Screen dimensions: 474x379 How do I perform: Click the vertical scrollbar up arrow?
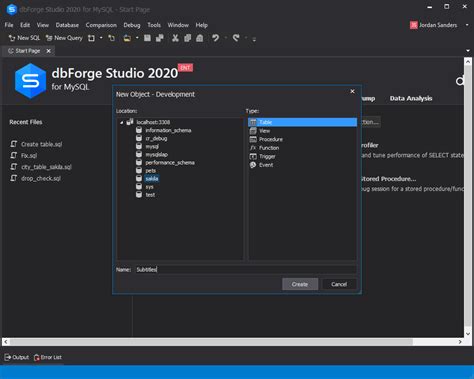click(x=468, y=62)
